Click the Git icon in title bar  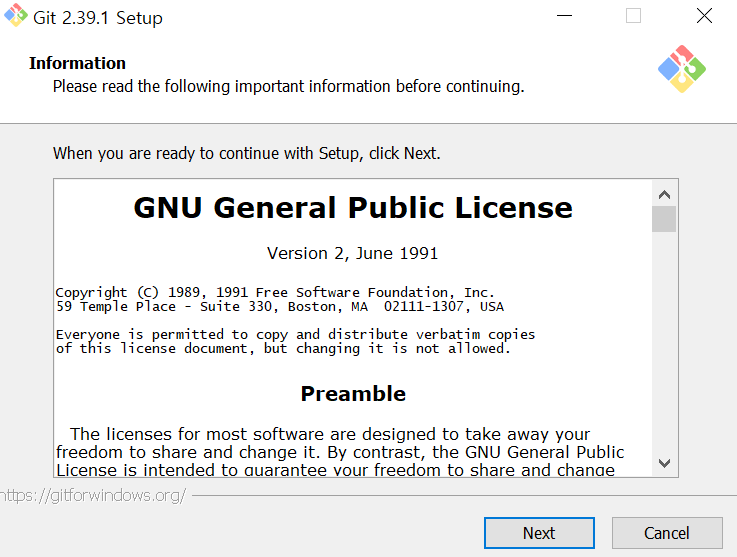click(x=16, y=16)
